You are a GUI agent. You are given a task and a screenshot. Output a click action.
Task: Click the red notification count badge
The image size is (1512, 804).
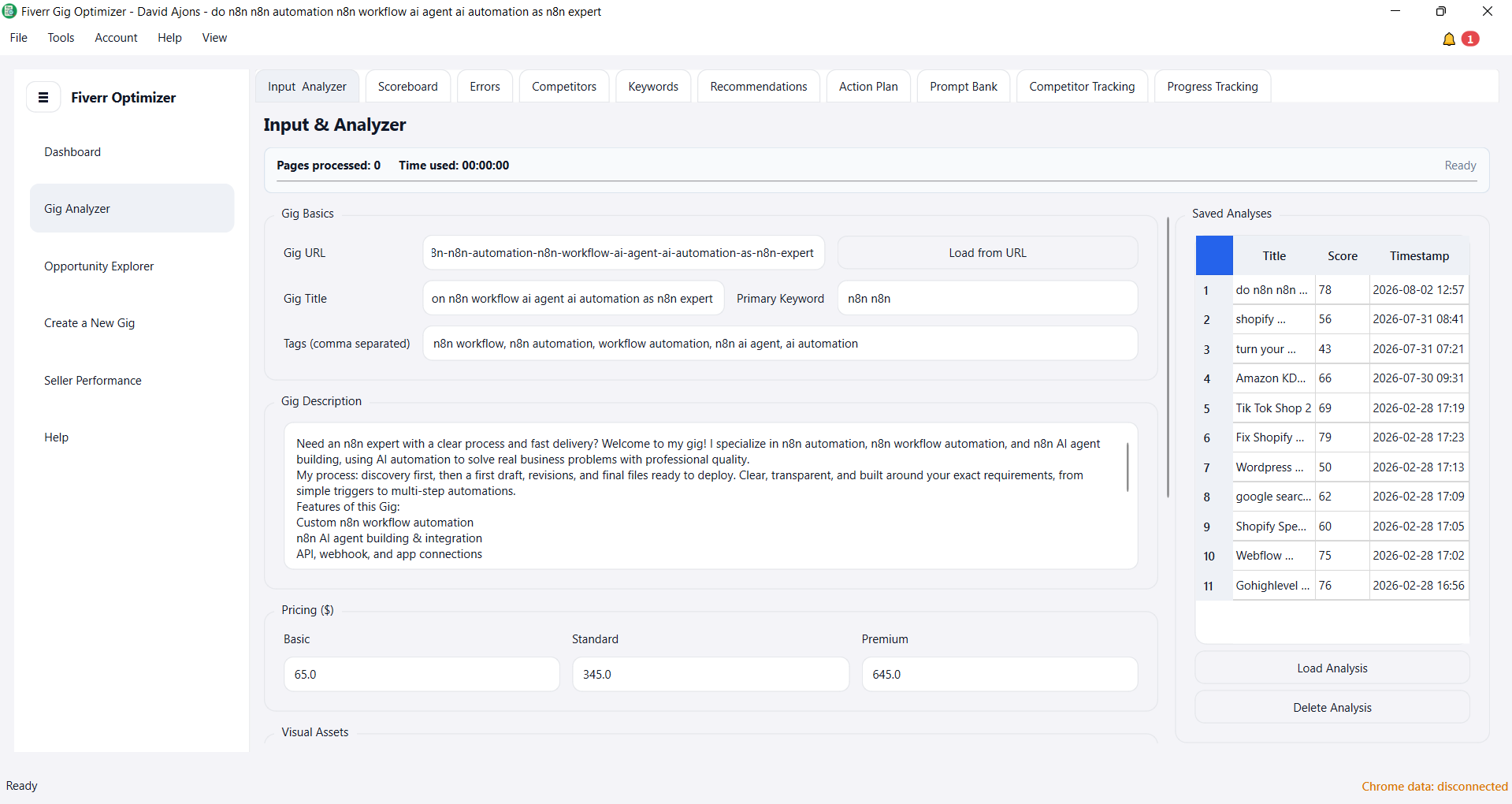tap(1470, 39)
